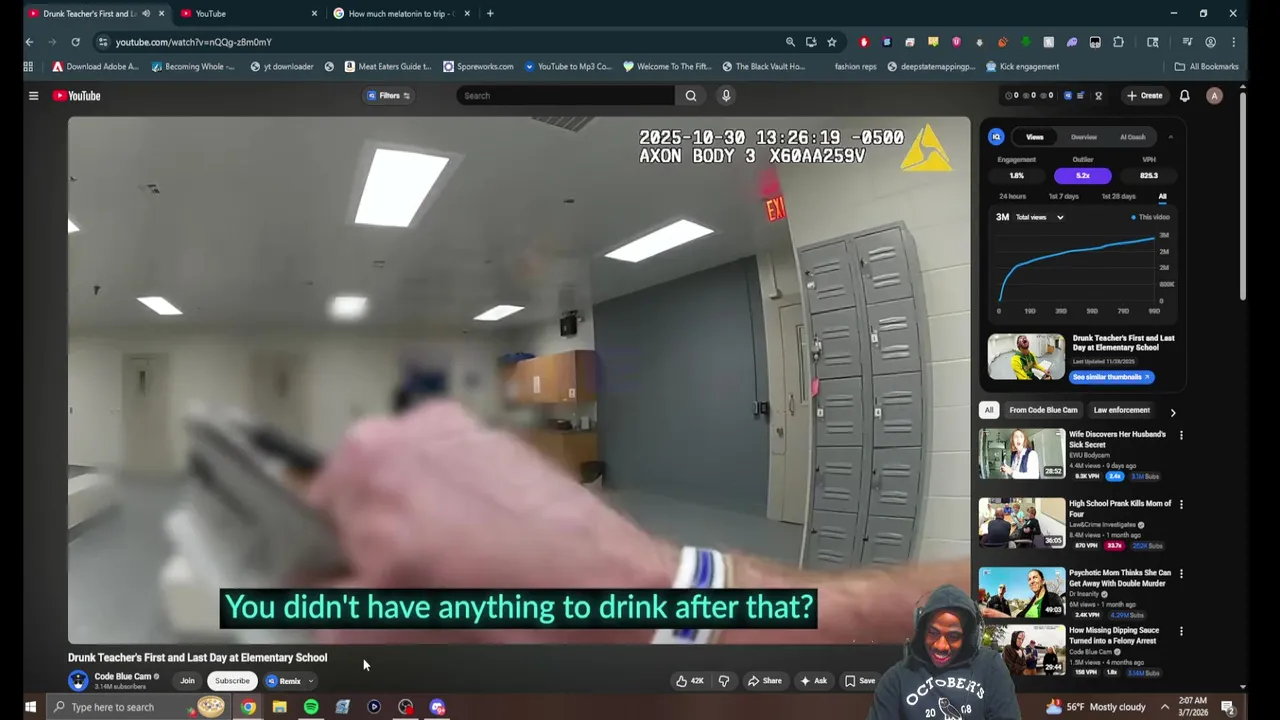Open options for High School Prank video

[x=1181, y=504]
